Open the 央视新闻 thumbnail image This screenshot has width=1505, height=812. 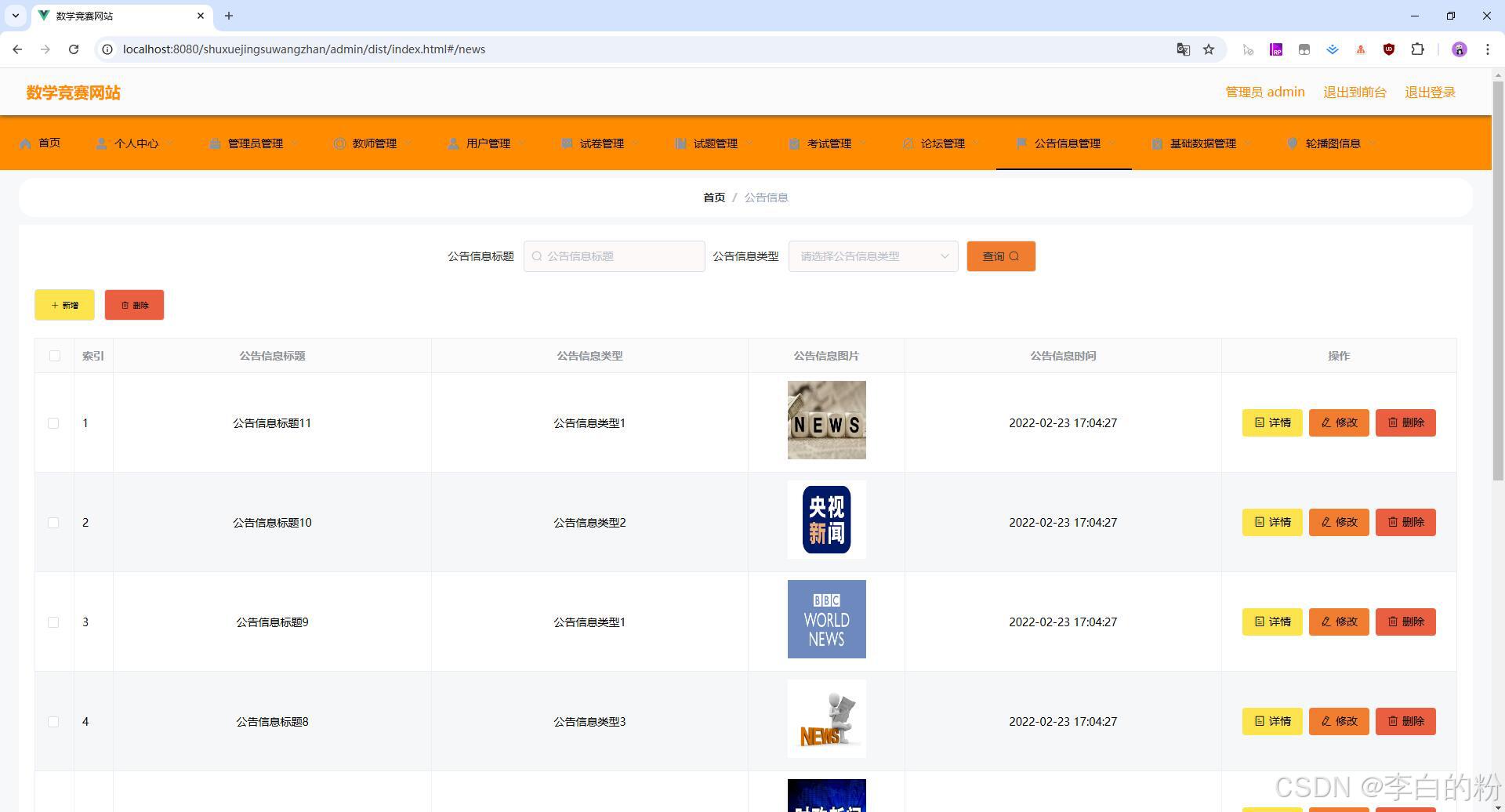[827, 520]
